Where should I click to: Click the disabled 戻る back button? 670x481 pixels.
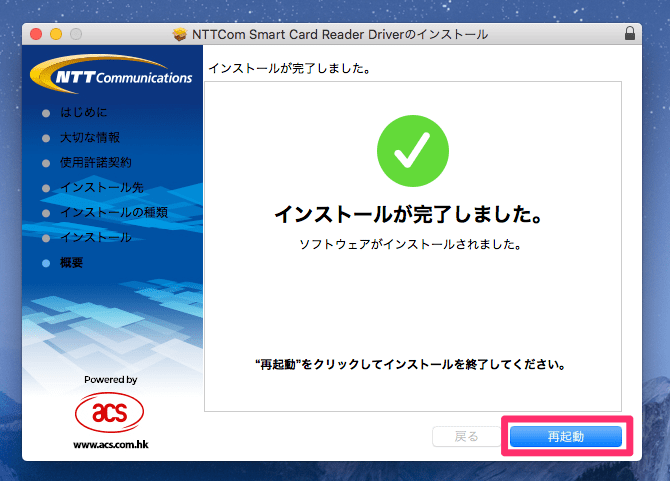click(466, 437)
